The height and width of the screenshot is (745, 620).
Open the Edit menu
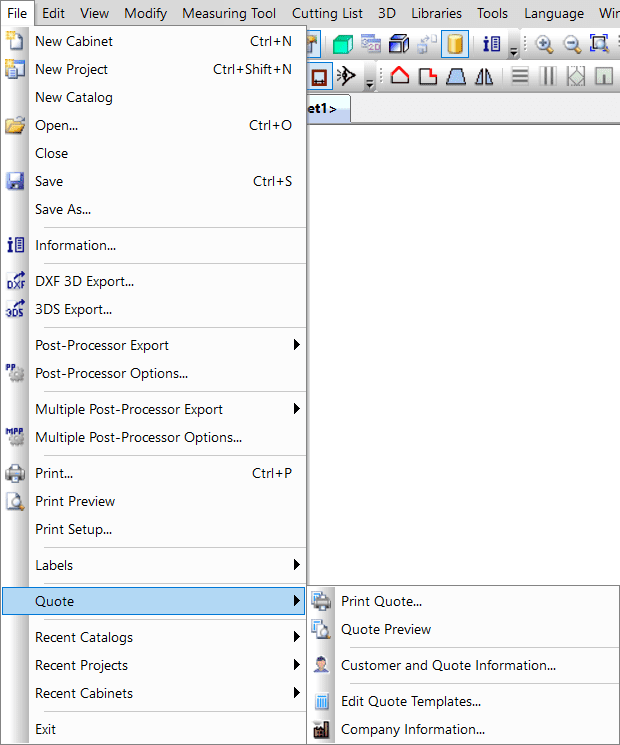coord(53,13)
